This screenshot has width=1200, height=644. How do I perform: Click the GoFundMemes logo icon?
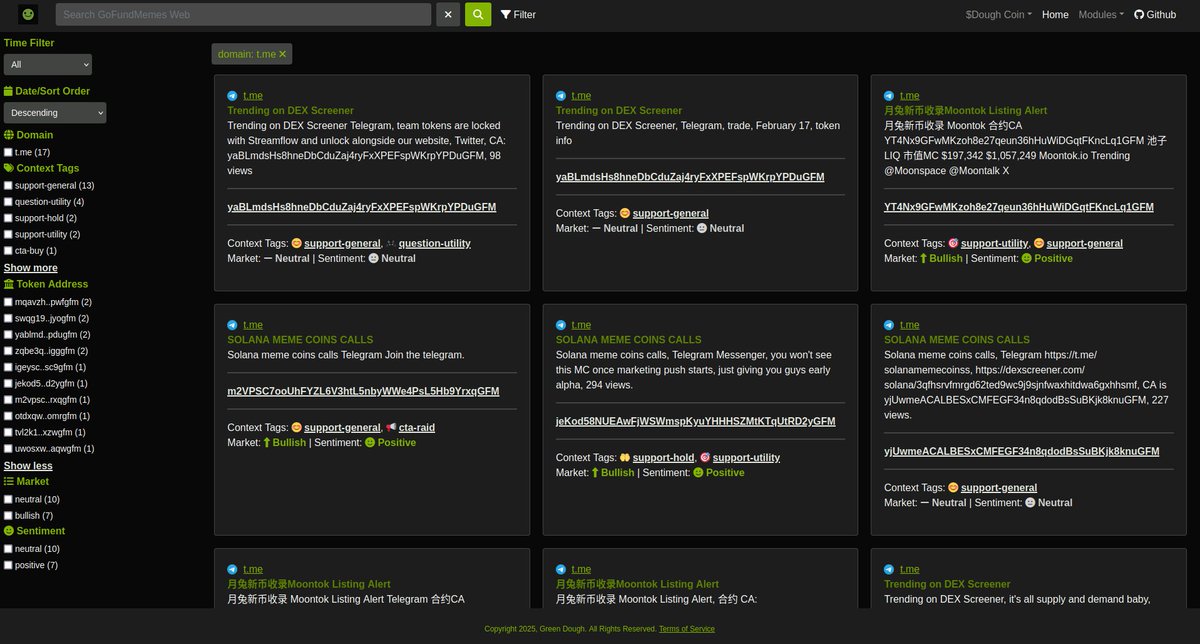[28, 14]
